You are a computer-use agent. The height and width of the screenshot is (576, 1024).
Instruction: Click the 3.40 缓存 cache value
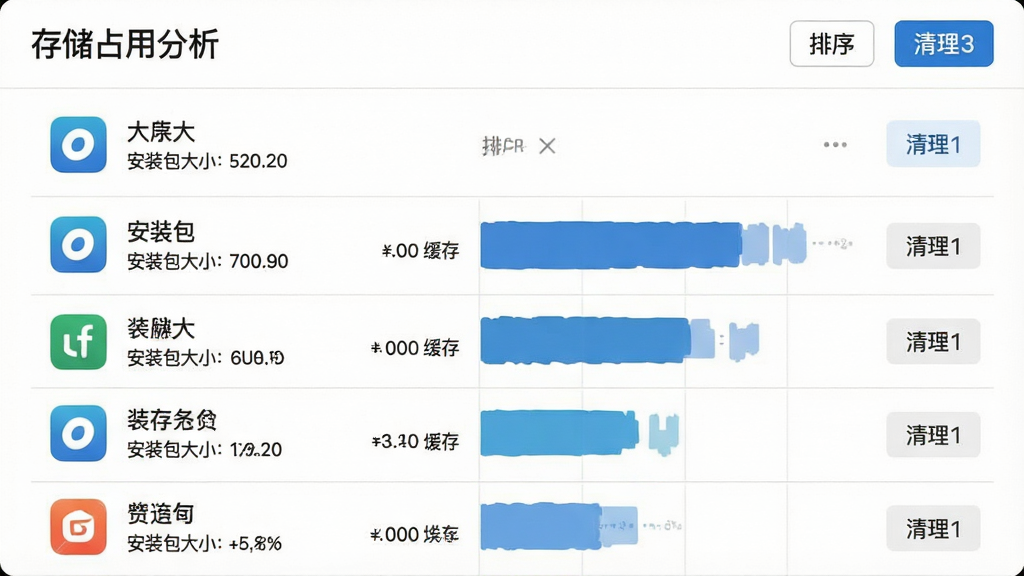coord(416,441)
